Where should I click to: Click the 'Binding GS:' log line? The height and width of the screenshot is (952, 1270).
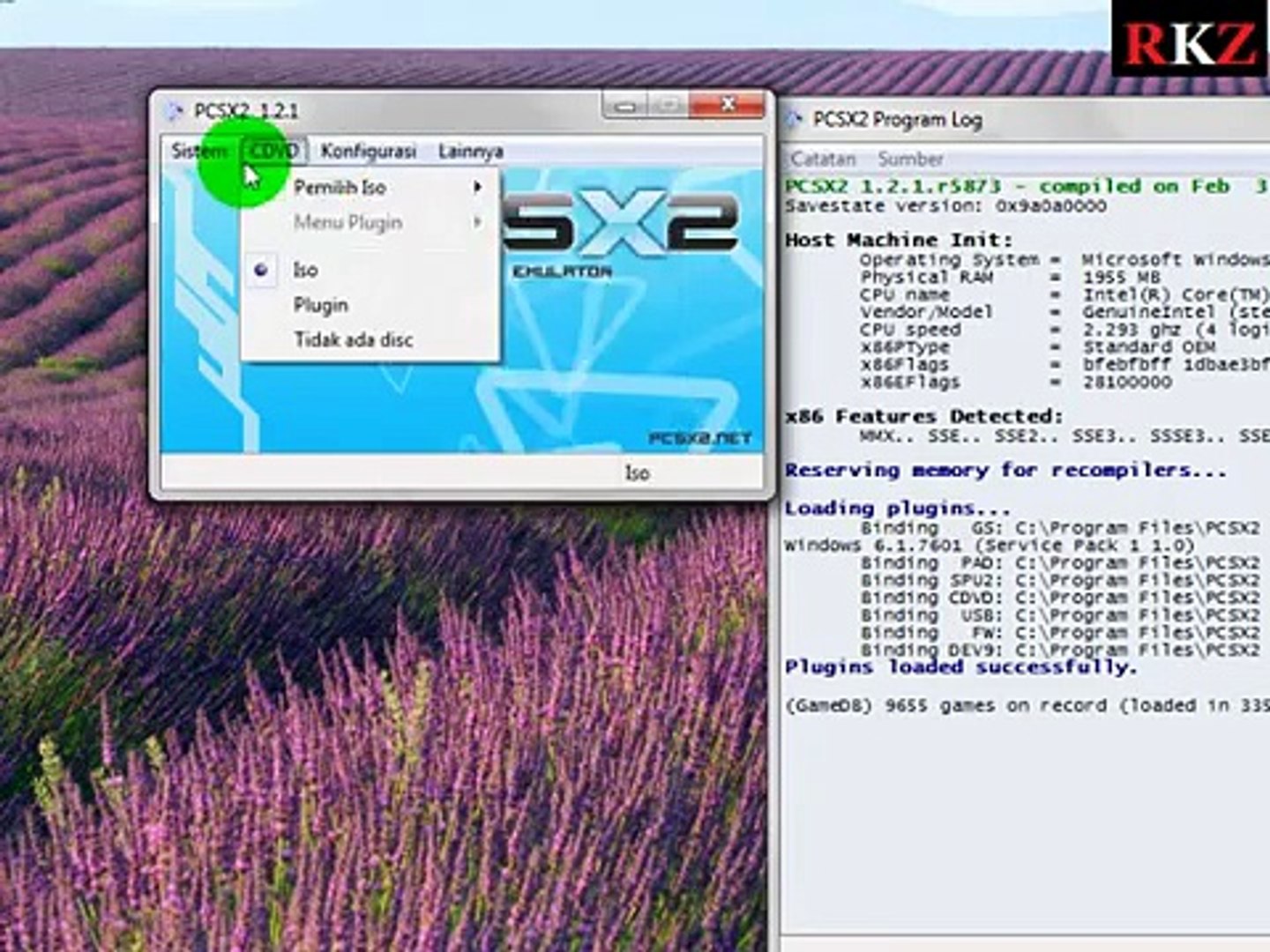pyautogui.click(x=1061, y=528)
